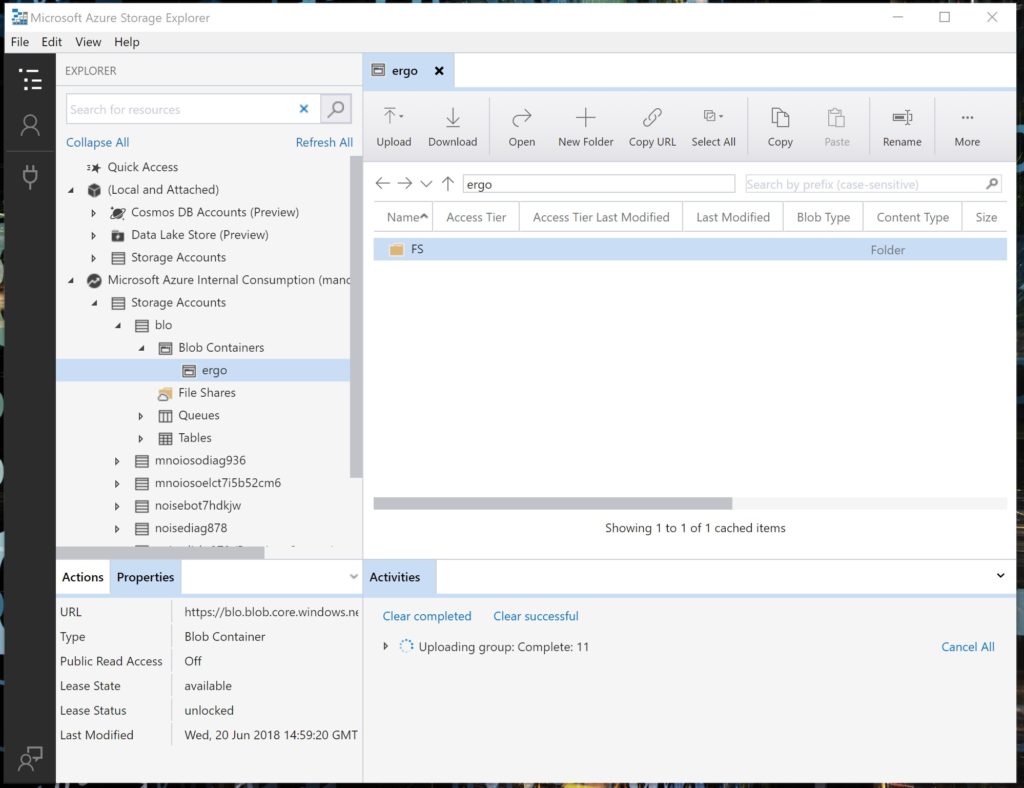The height and width of the screenshot is (788, 1024).
Task: Expand local Storage Accounts node
Action: pos(93,258)
